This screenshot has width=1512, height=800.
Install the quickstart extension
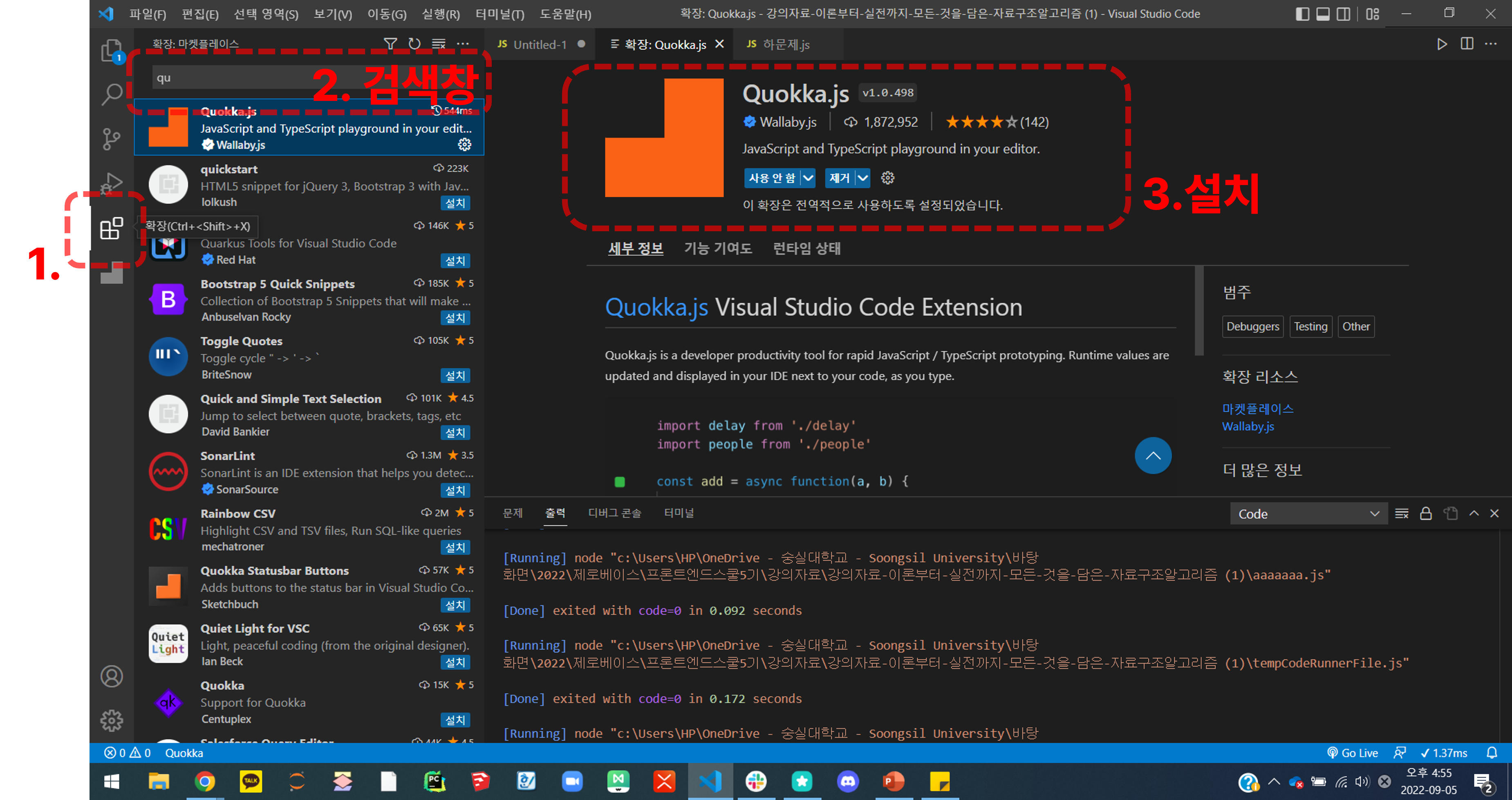coord(455,203)
